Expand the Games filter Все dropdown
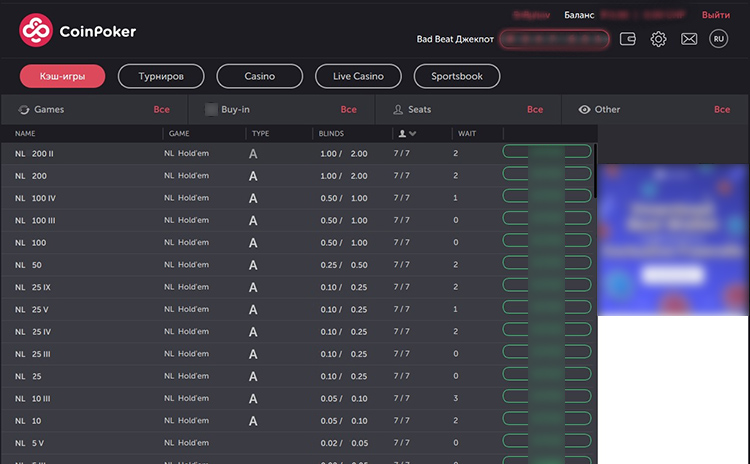 [x=161, y=109]
